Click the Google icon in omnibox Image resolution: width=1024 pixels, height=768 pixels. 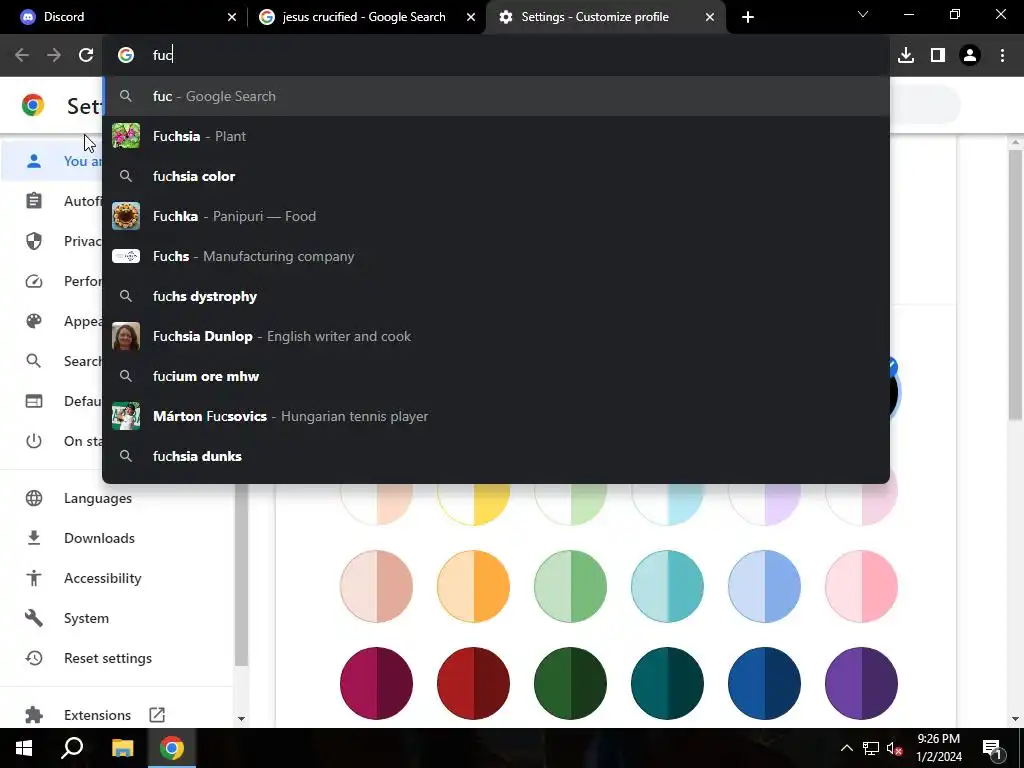point(126,56)
